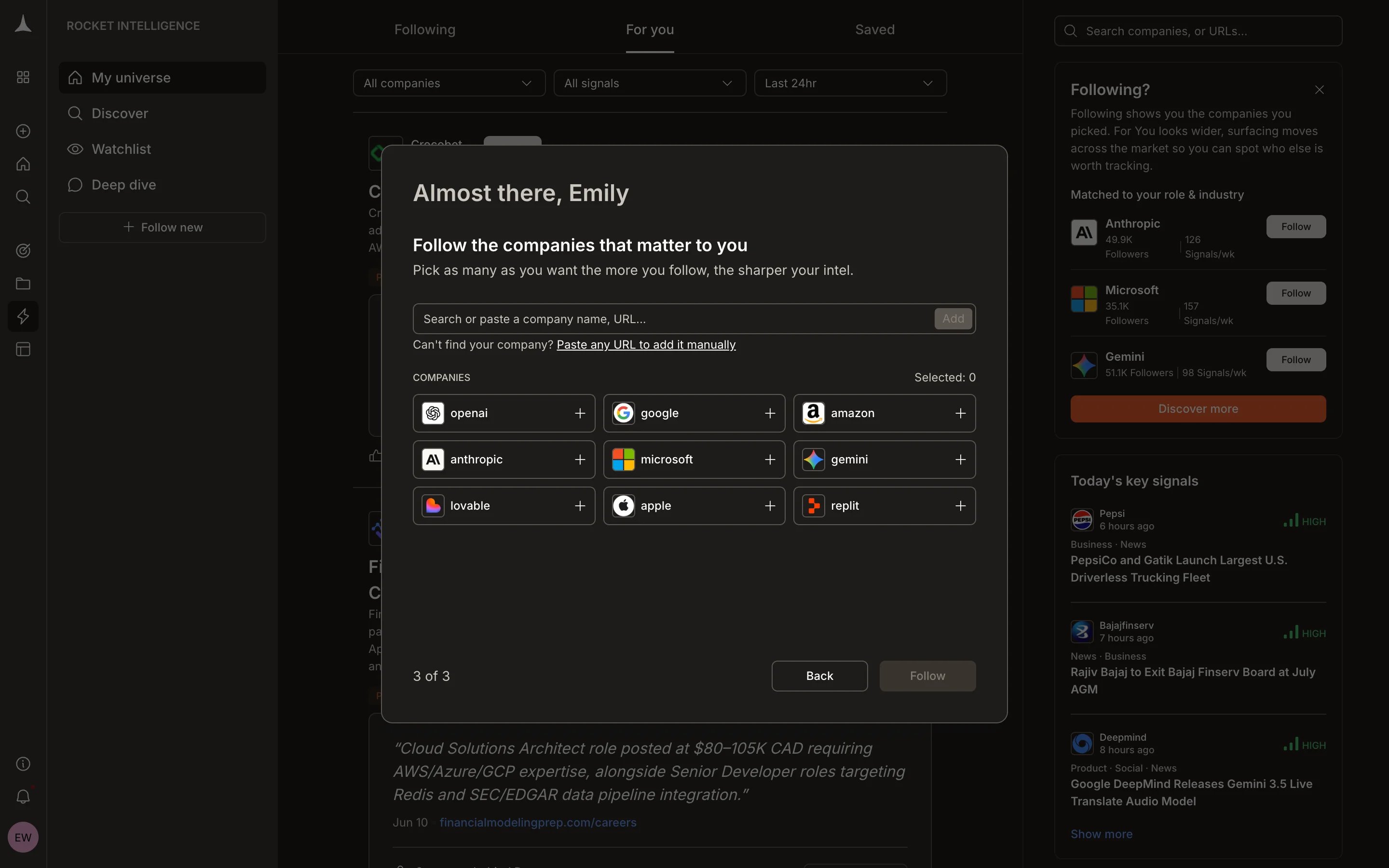1389x868 pixels.
Task: Add microsoft with its plus icon
Action: click(x=770, y=459)
